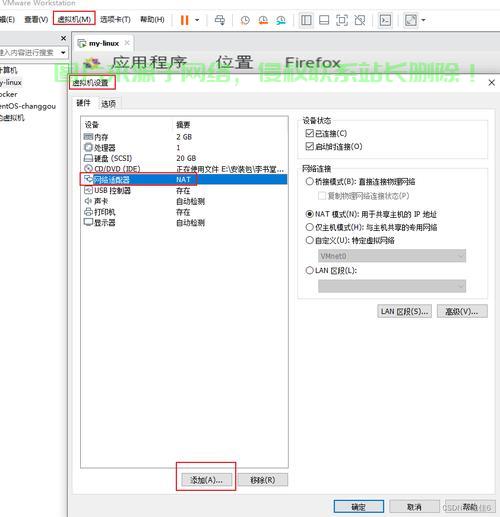500x517 pixels.
Task: Click the LAN 区段(S)... button
Action: point(404,311)
